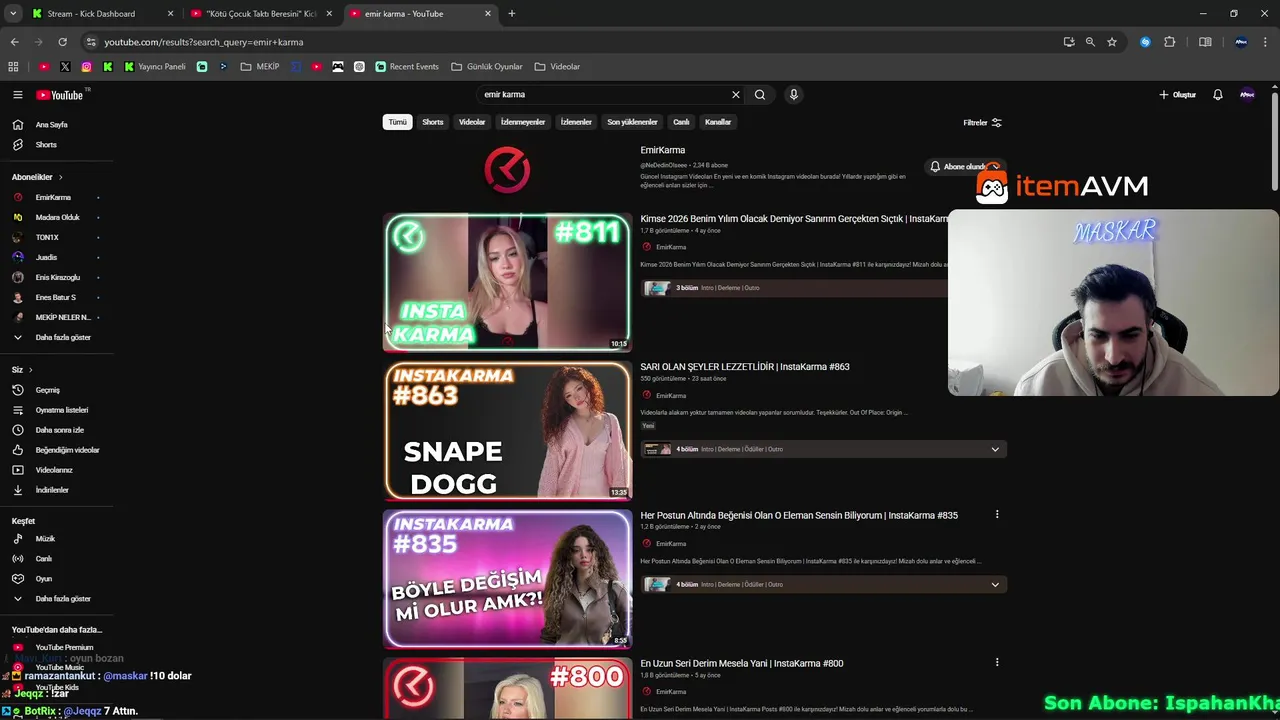Open Shorts in the sidebar
The width and height of the screenshot is (1280, 720).
pos(46,145)
